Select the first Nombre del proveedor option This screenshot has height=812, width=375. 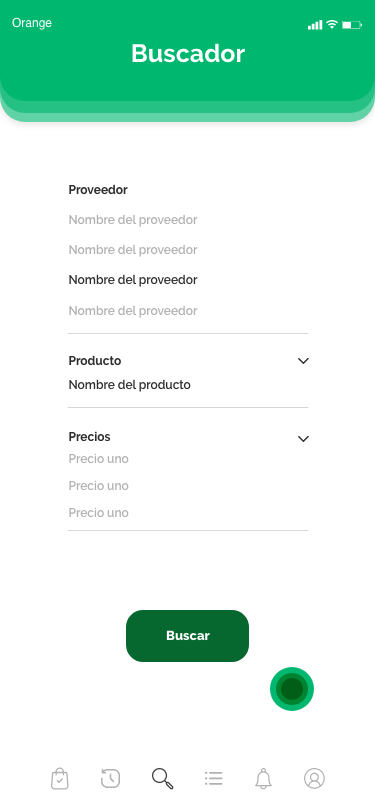click(133, 220)
